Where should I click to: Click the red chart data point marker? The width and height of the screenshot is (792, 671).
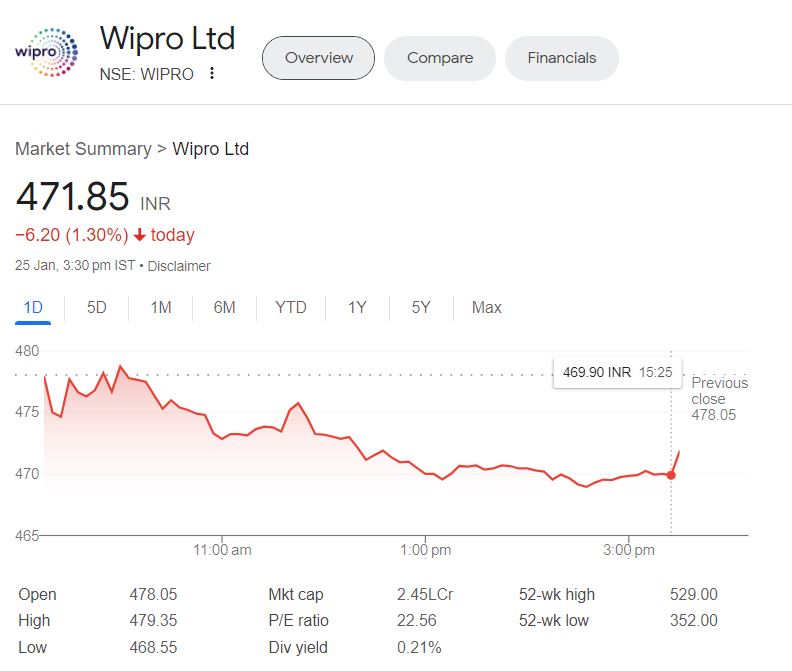coord(670,474)
